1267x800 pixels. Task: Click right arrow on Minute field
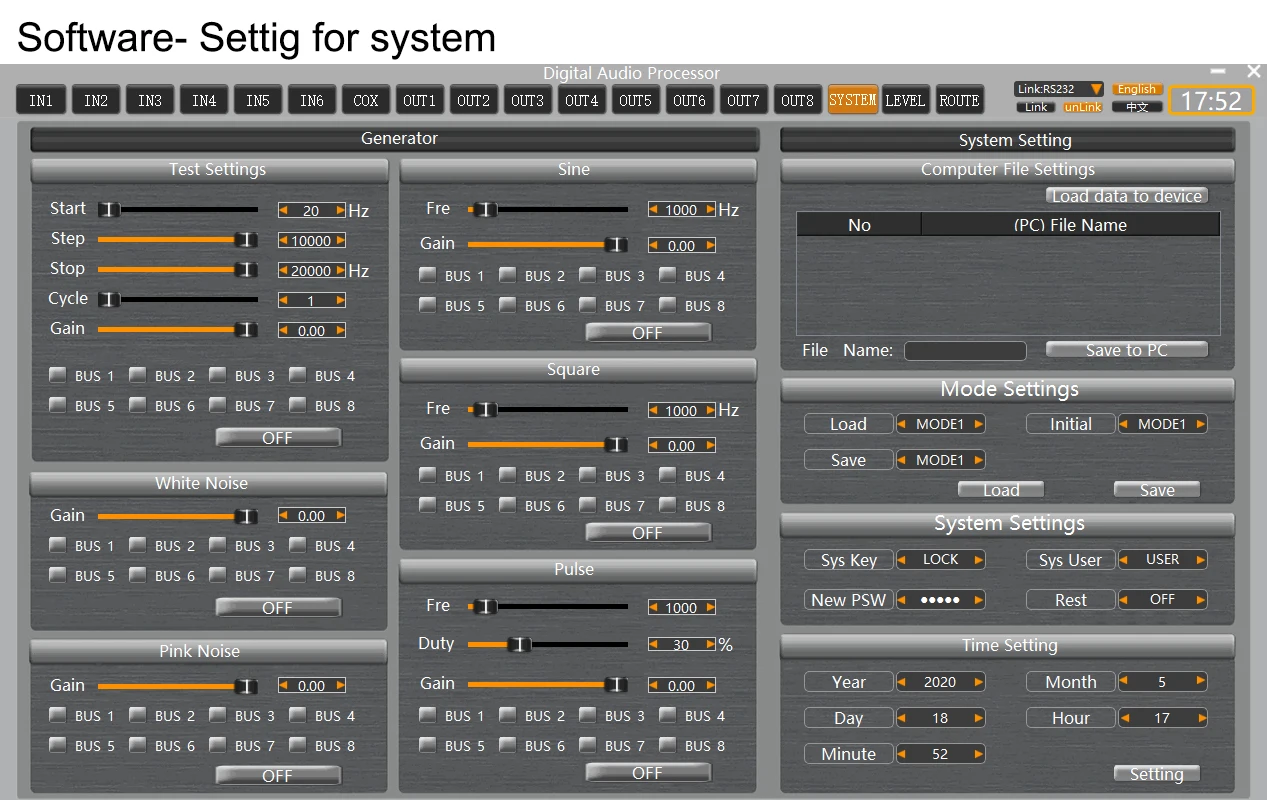(x=978, y=754)
